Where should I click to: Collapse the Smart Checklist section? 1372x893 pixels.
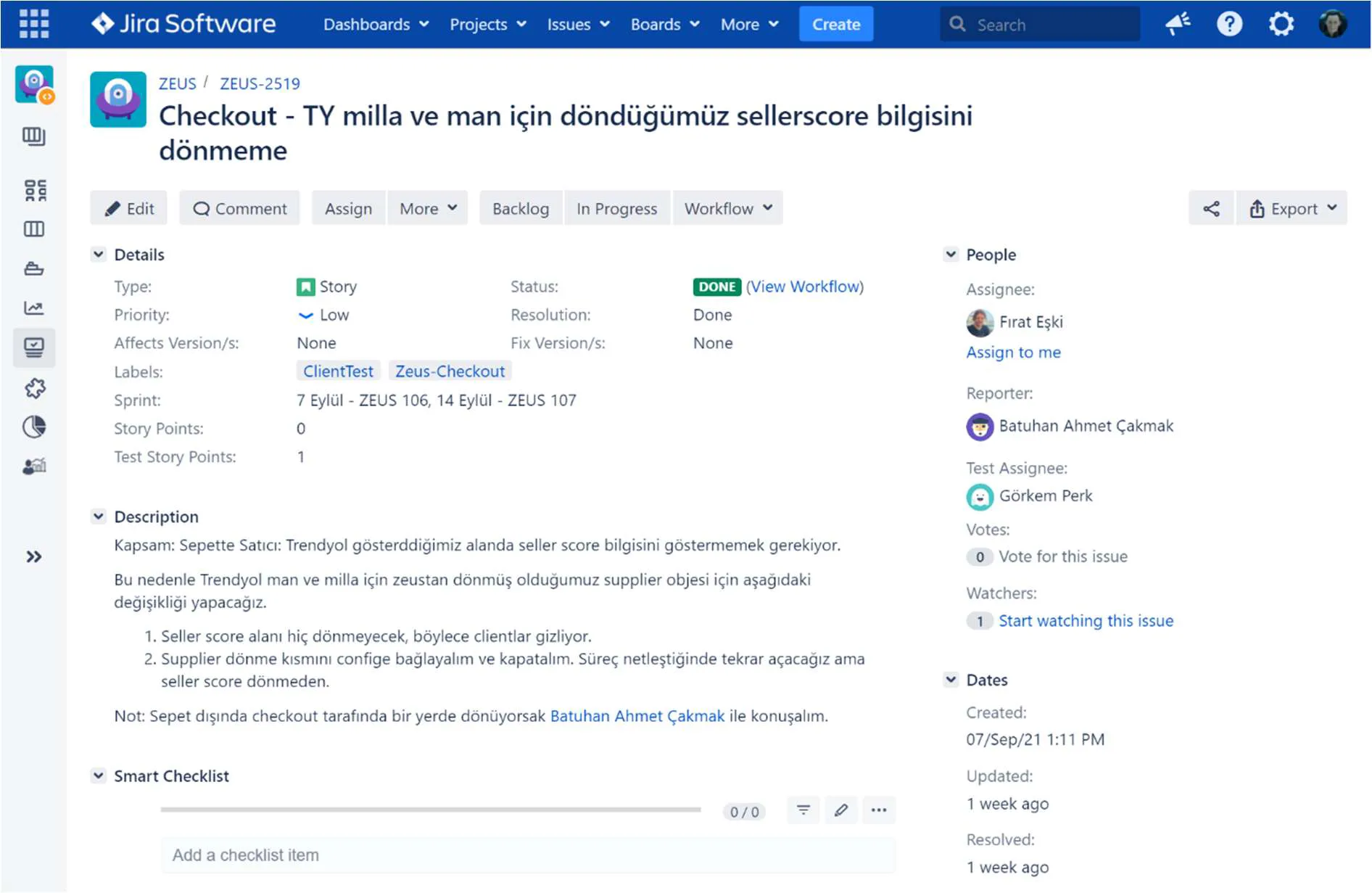[99, 775]
